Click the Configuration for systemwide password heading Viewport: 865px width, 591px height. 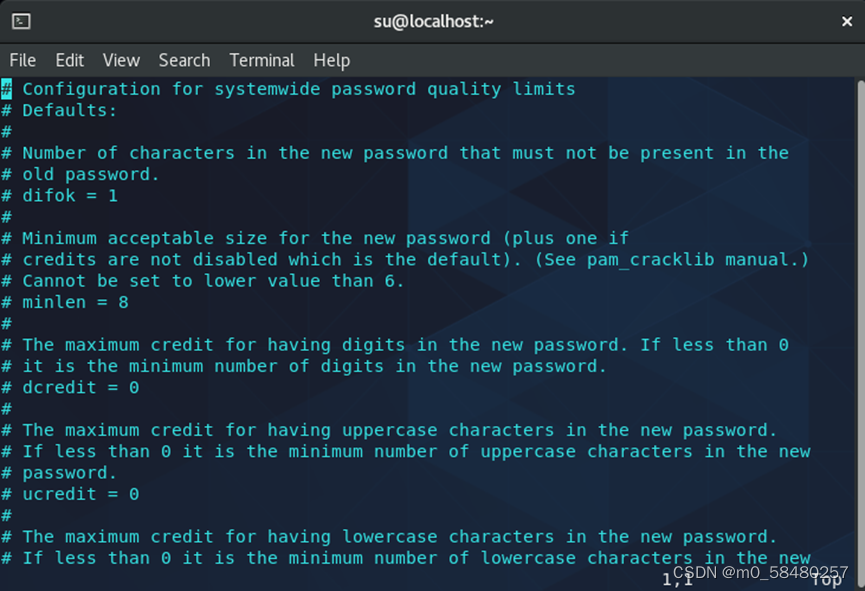tap(290, 88)
